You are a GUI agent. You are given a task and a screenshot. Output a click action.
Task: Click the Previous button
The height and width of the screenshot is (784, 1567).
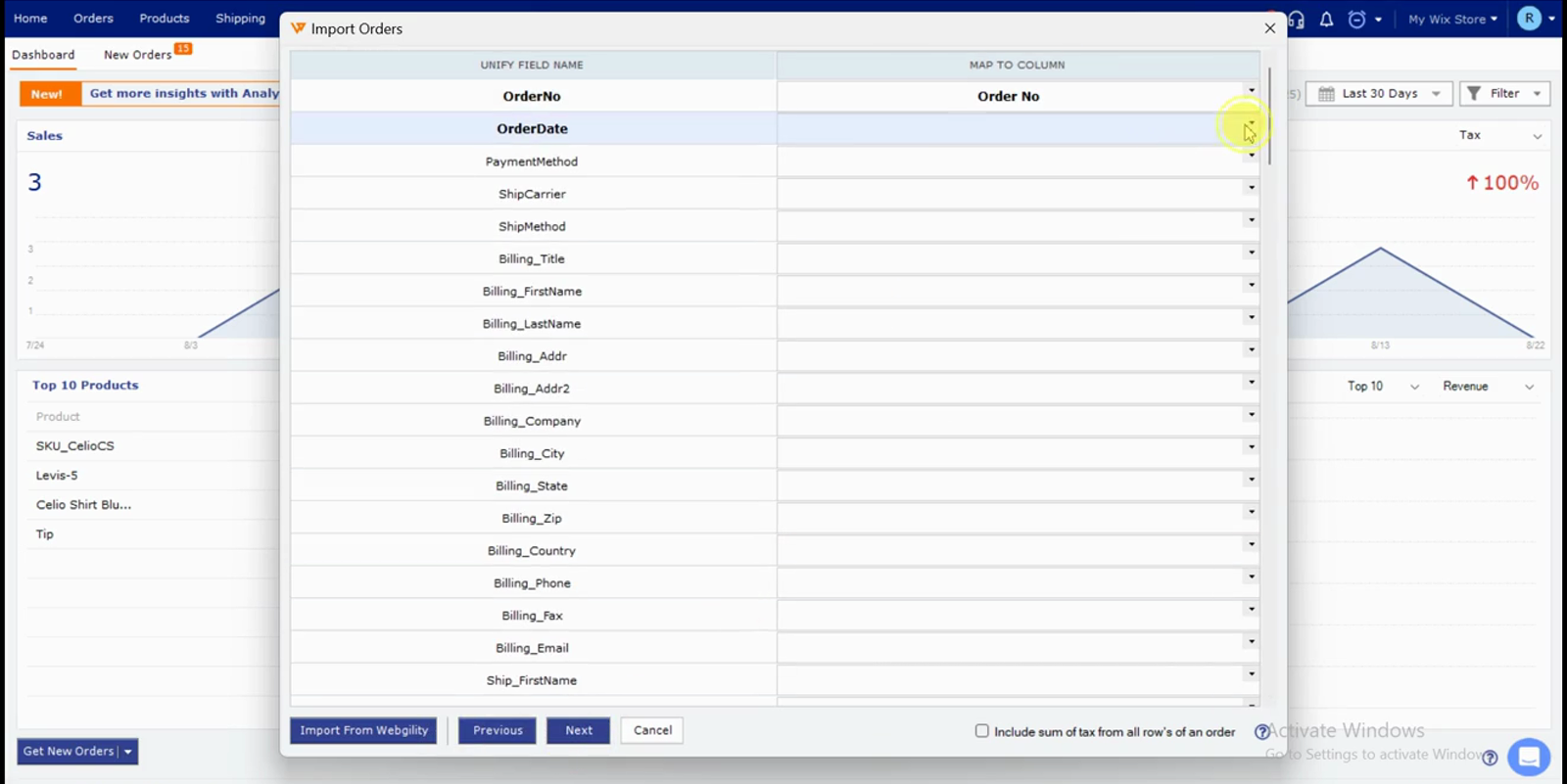click(x=498, y=730)
